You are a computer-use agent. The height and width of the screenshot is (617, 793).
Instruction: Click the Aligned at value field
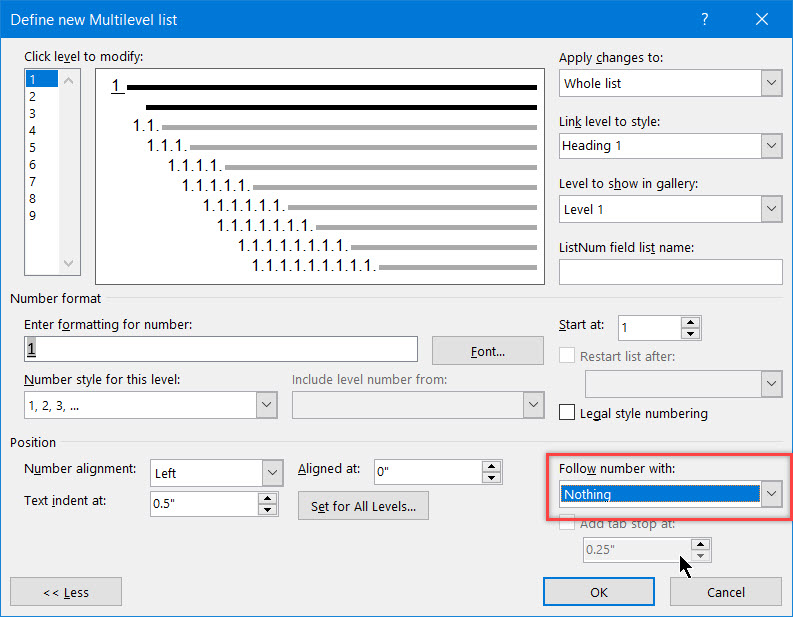[x=428, y=472]
